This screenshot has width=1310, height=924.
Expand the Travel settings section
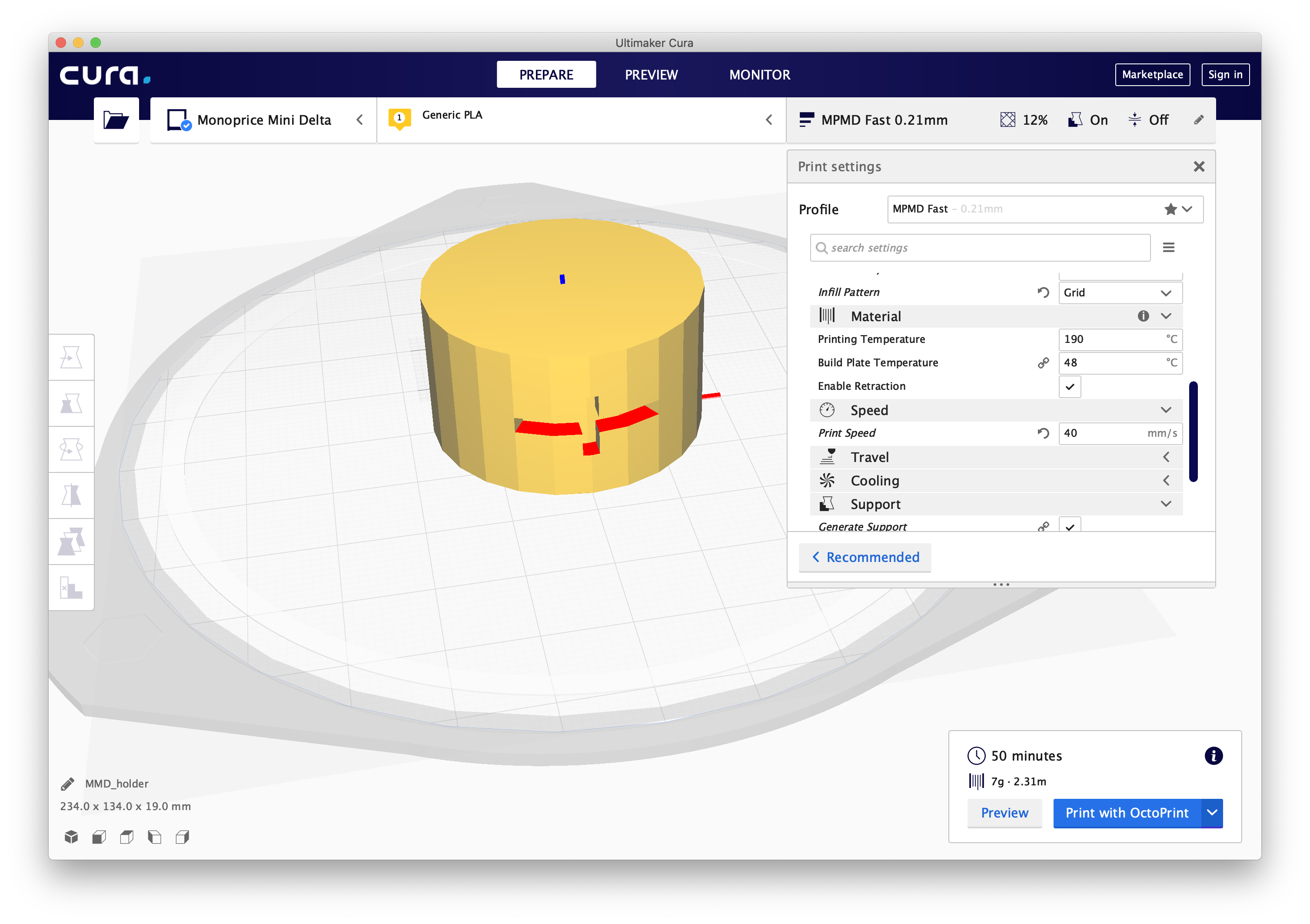click(996, 457)
